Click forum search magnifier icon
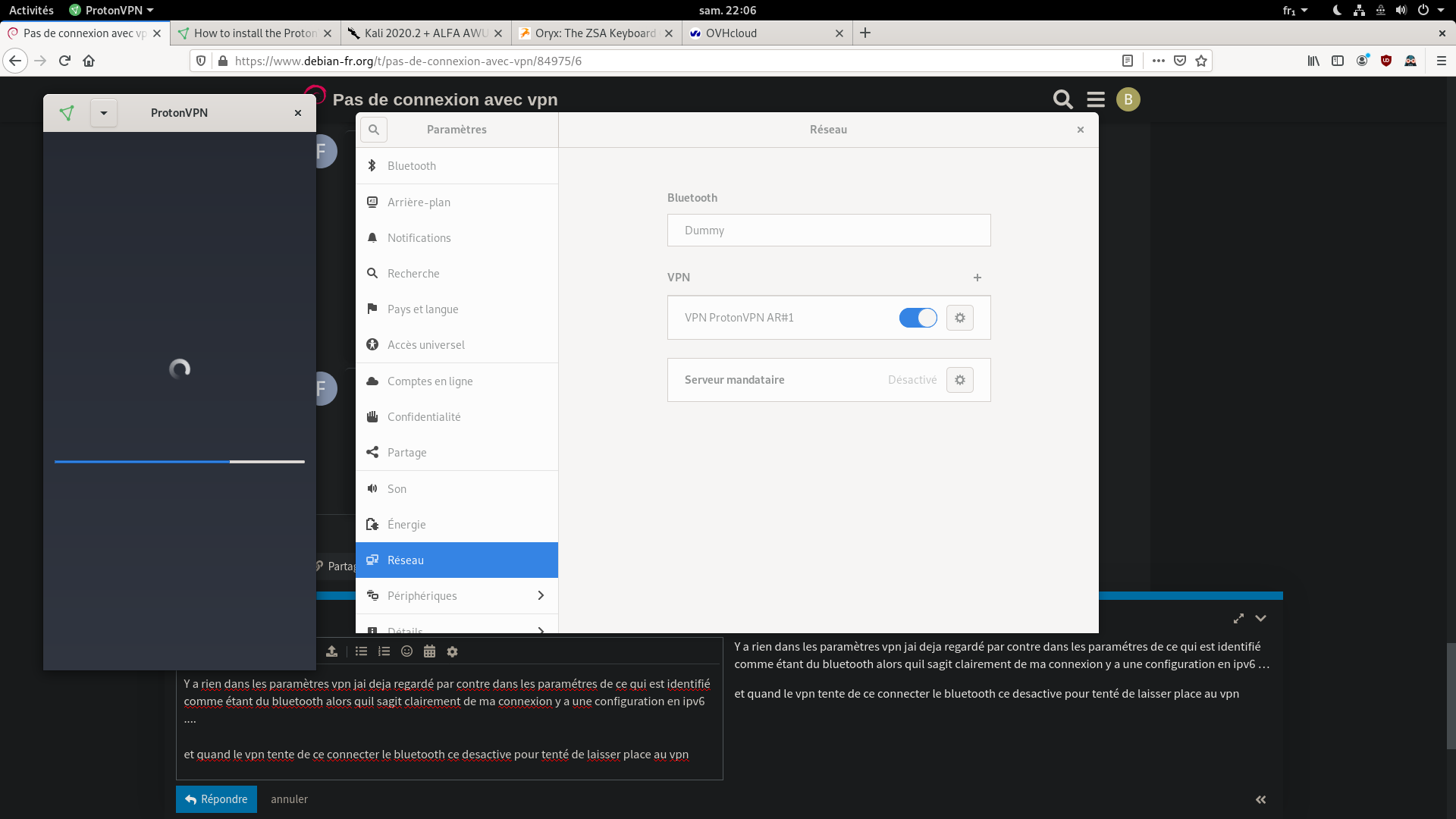 pyautogui.click(x=1062, y=99)
